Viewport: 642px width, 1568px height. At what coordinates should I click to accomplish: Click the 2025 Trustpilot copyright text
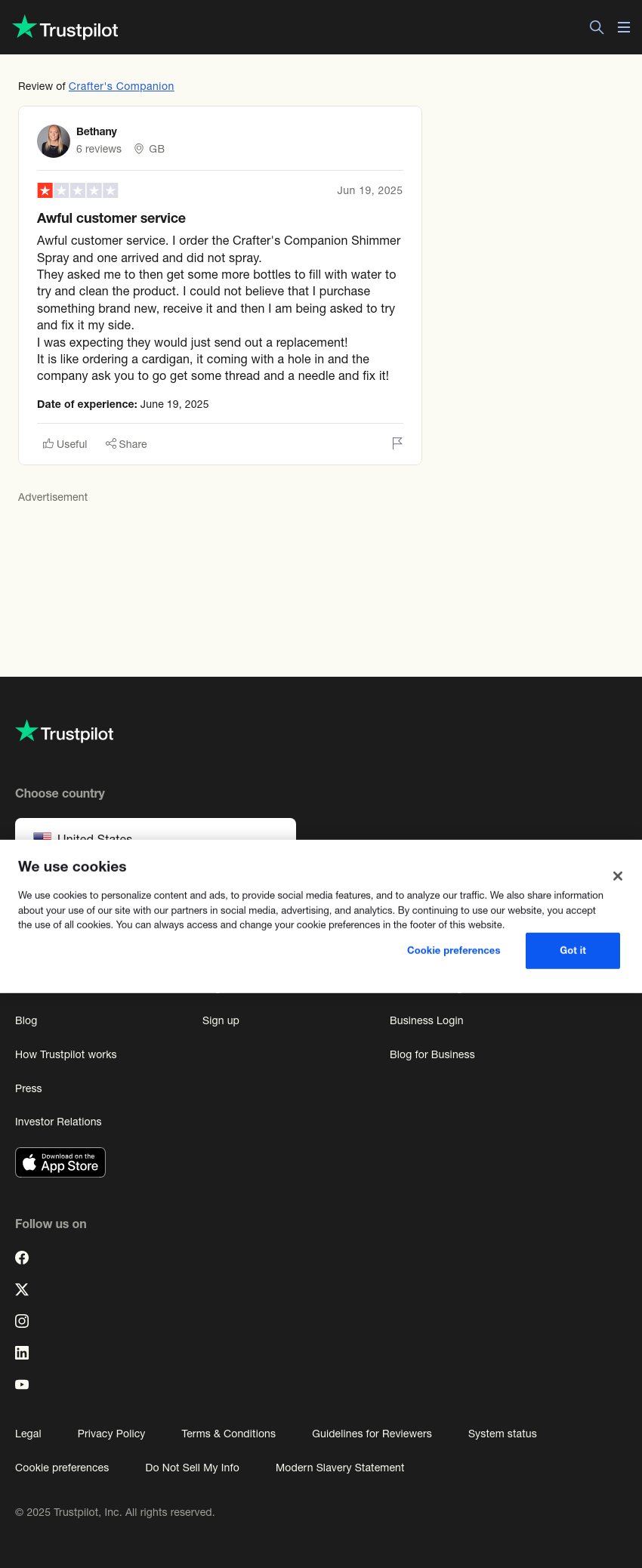115,1512
